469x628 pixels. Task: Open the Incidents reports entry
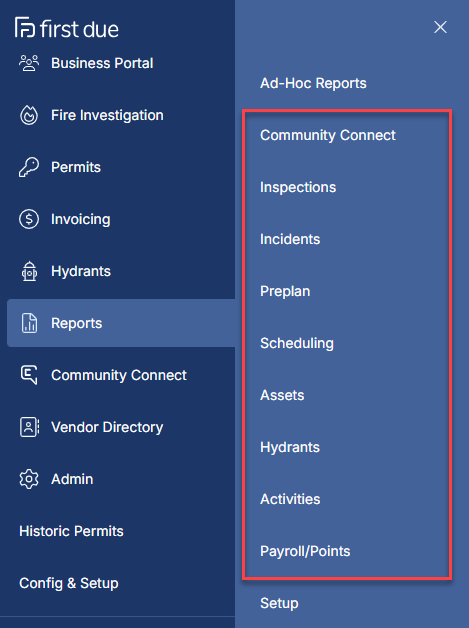click(290, 240)
